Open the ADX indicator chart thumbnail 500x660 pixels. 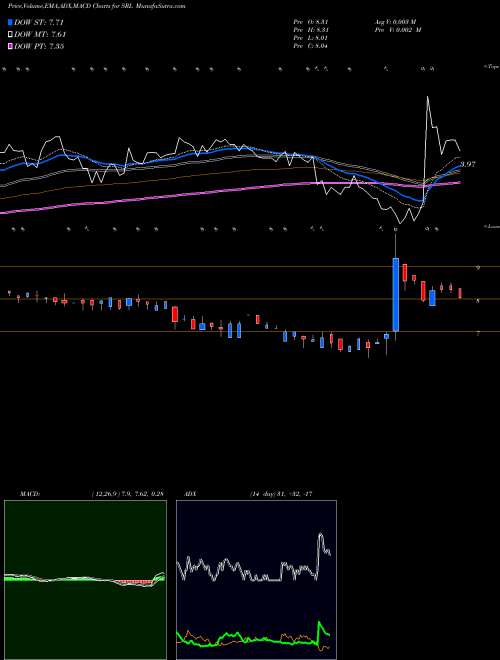[256, 580]
